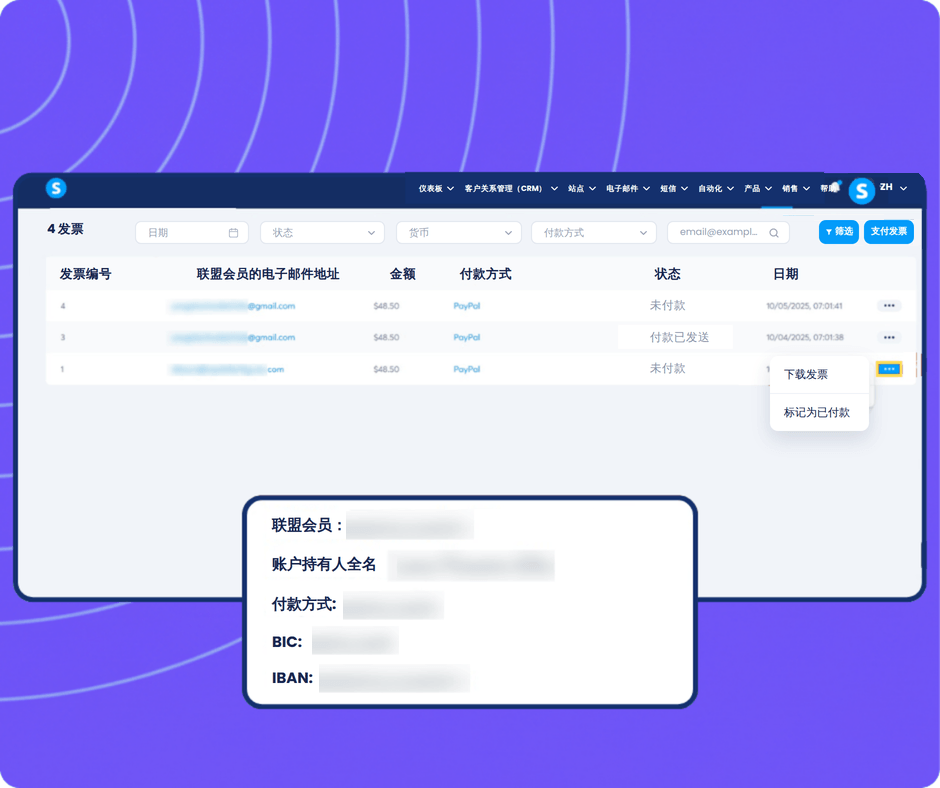Click the email address of invoice 3

point(233,338)
